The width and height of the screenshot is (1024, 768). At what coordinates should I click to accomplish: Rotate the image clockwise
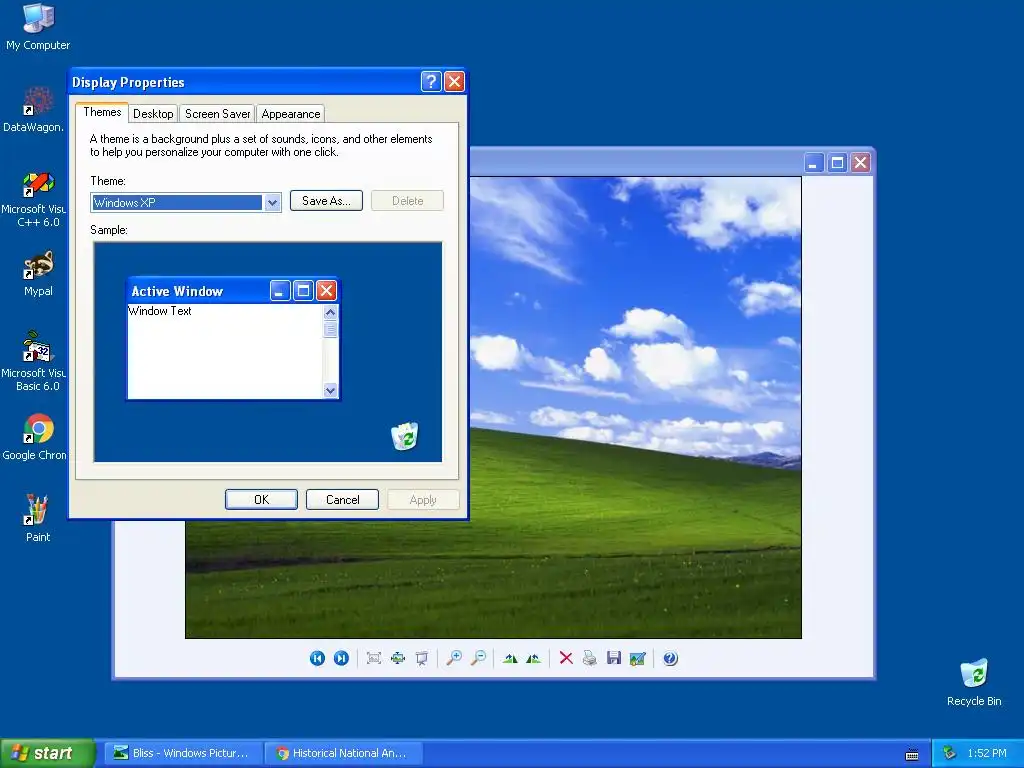click(510, 658)
